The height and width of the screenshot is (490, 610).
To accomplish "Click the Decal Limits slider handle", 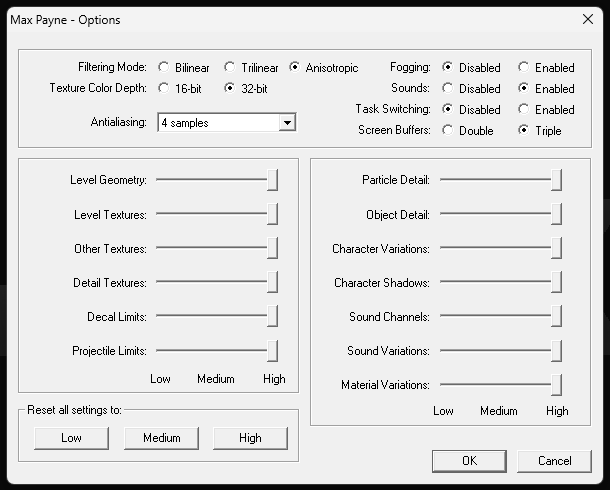I will point(272,316).
